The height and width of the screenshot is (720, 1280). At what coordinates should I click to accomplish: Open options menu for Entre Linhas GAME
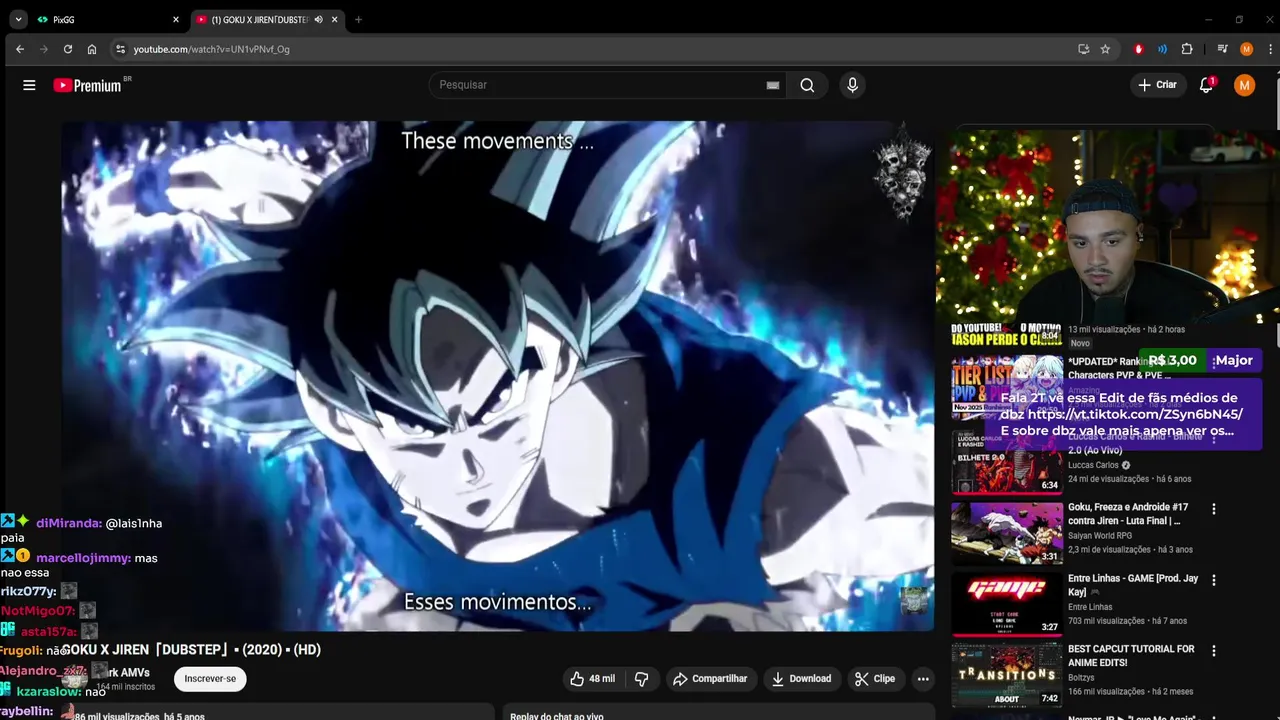coord(1214,580)
